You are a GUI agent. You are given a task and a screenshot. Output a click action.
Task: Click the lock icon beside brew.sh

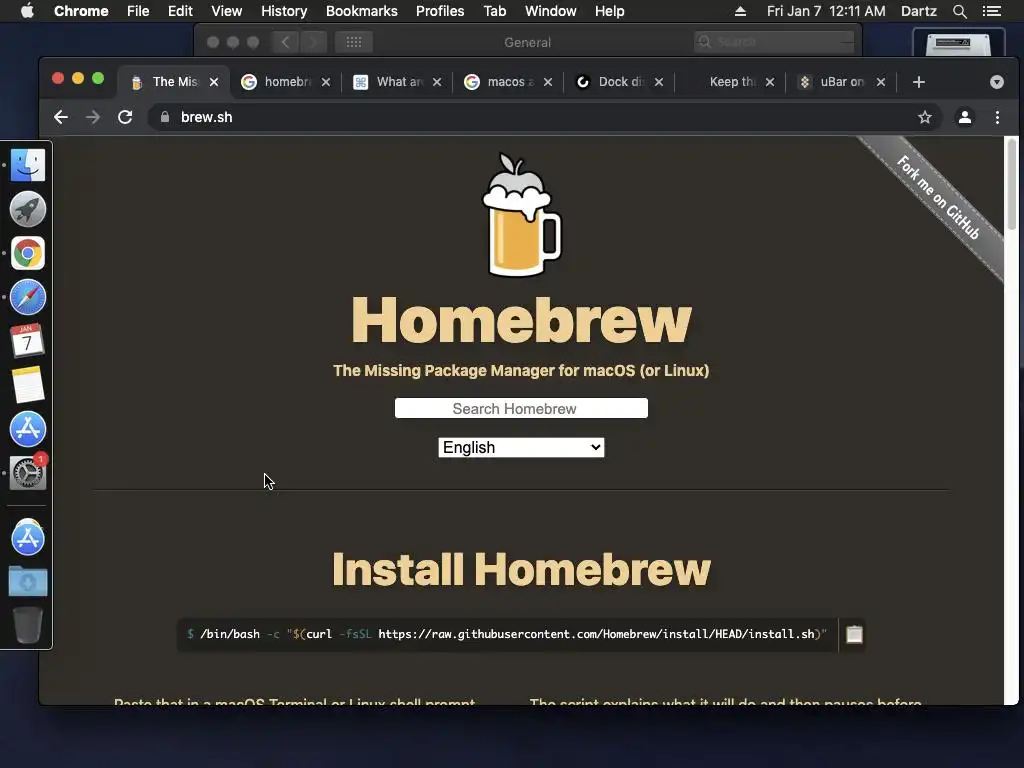[x=165, y=117]
